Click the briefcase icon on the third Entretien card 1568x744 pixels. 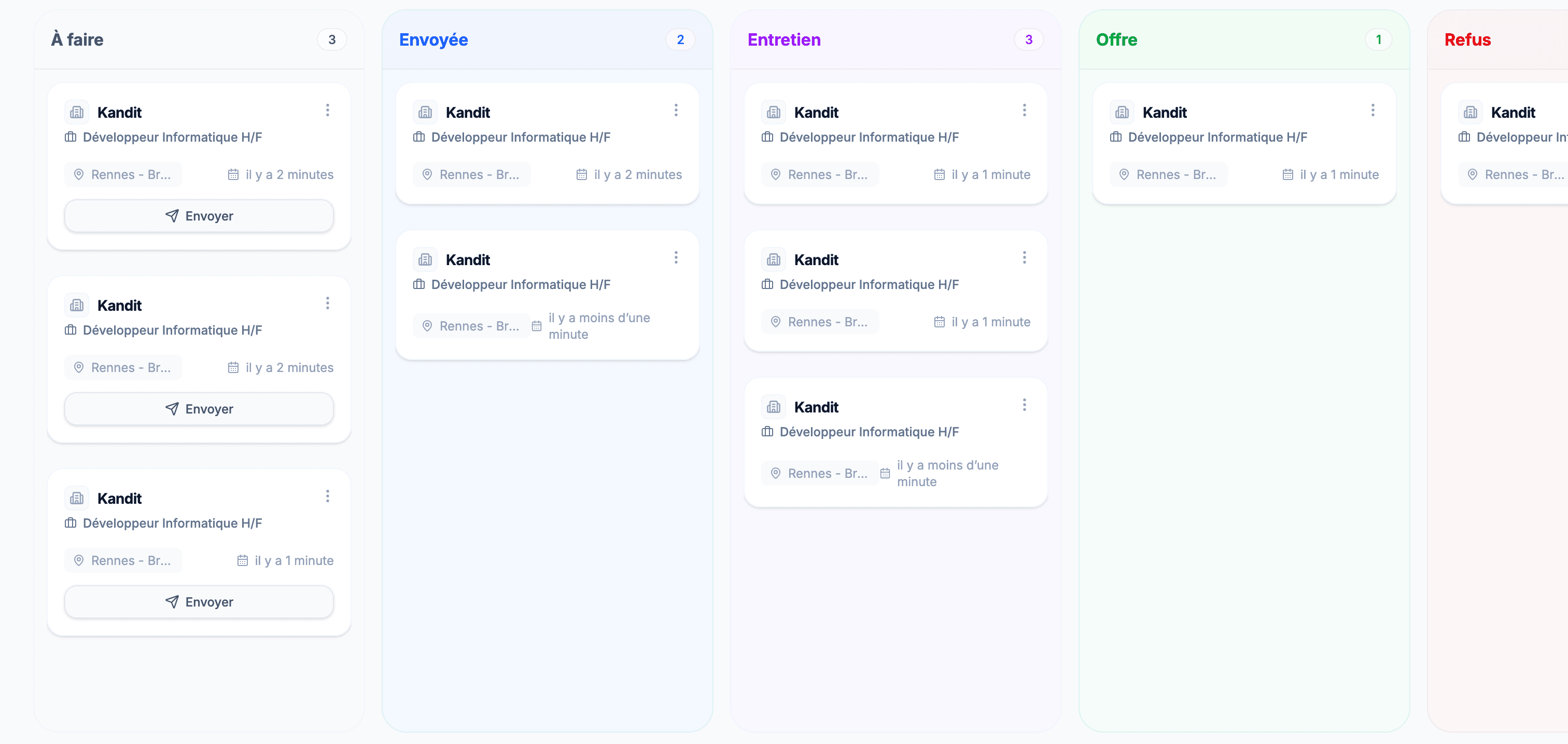(x=766, y=432)
